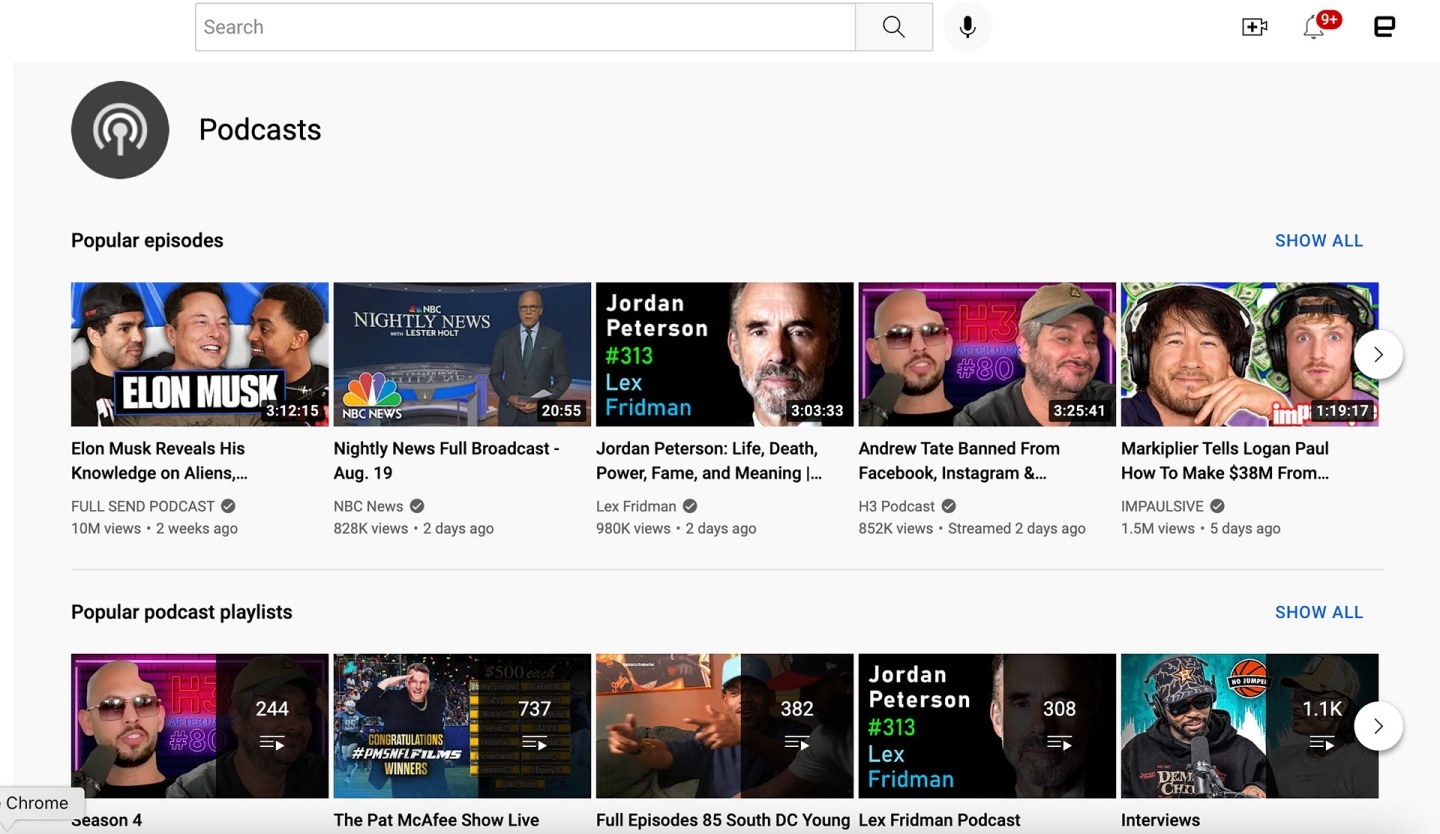Open SHOW ALL for Popular podcast playlists
The image size is (1440, 834).
tap(1318, 612)
